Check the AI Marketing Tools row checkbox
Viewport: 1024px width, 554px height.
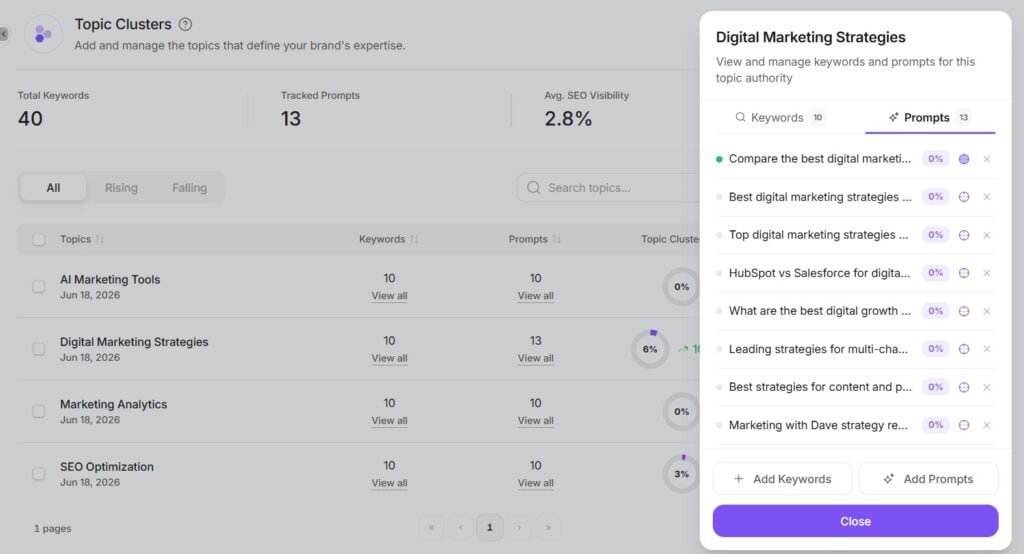click(x=39, y=287)
